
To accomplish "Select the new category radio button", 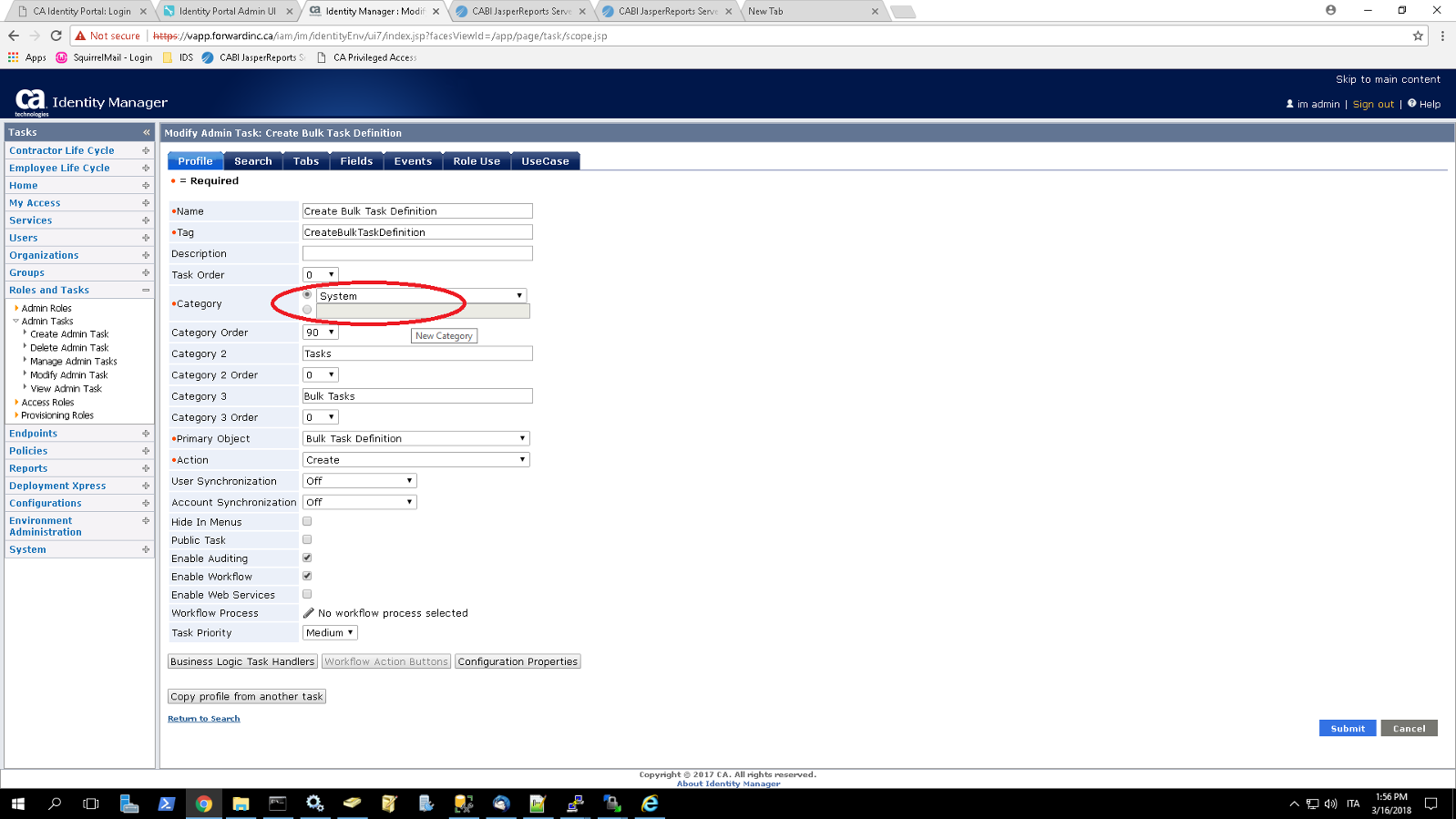I will (x=307, y=311).
